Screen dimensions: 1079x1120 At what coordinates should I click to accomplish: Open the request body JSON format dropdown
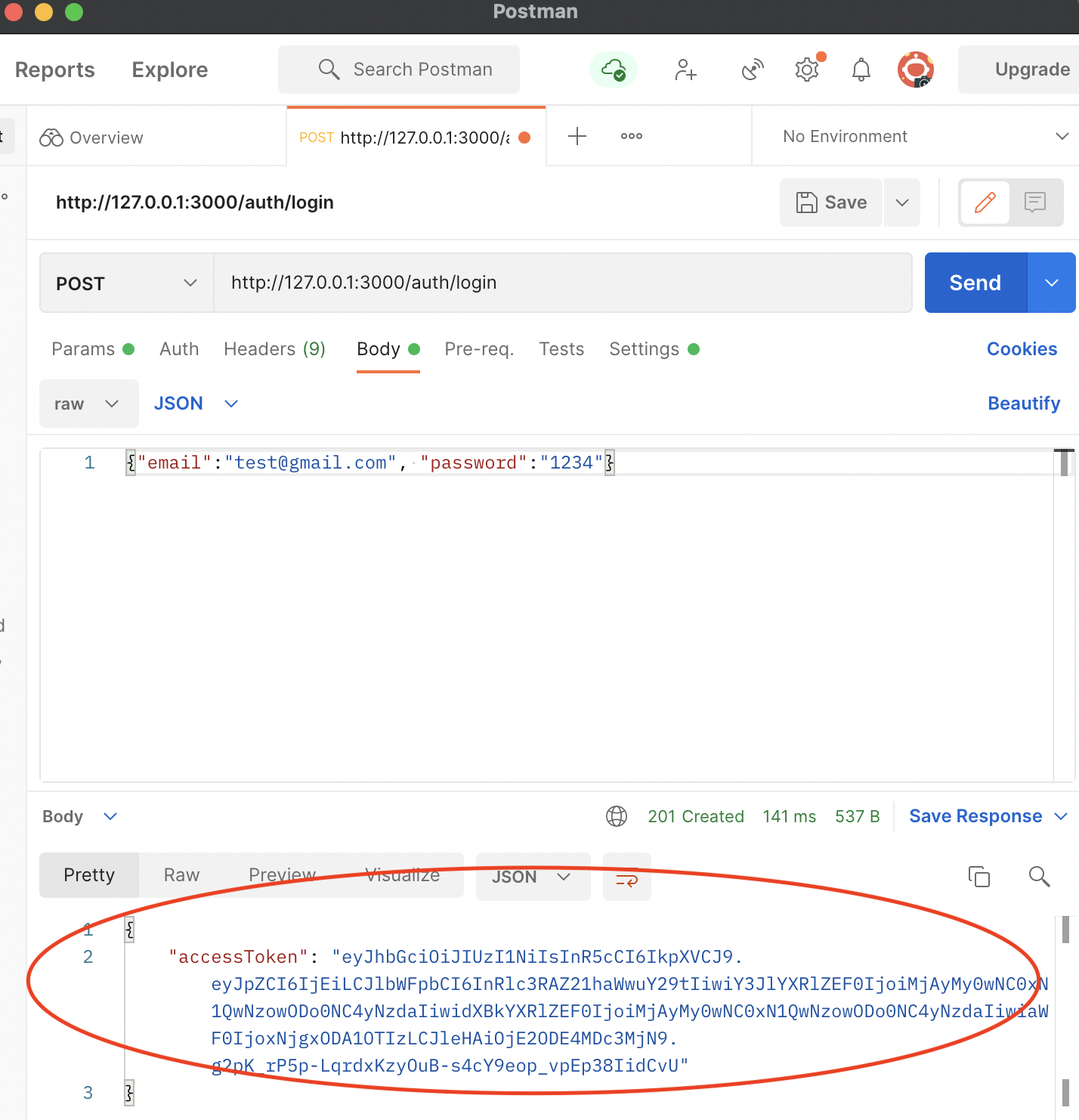[196, 404]
